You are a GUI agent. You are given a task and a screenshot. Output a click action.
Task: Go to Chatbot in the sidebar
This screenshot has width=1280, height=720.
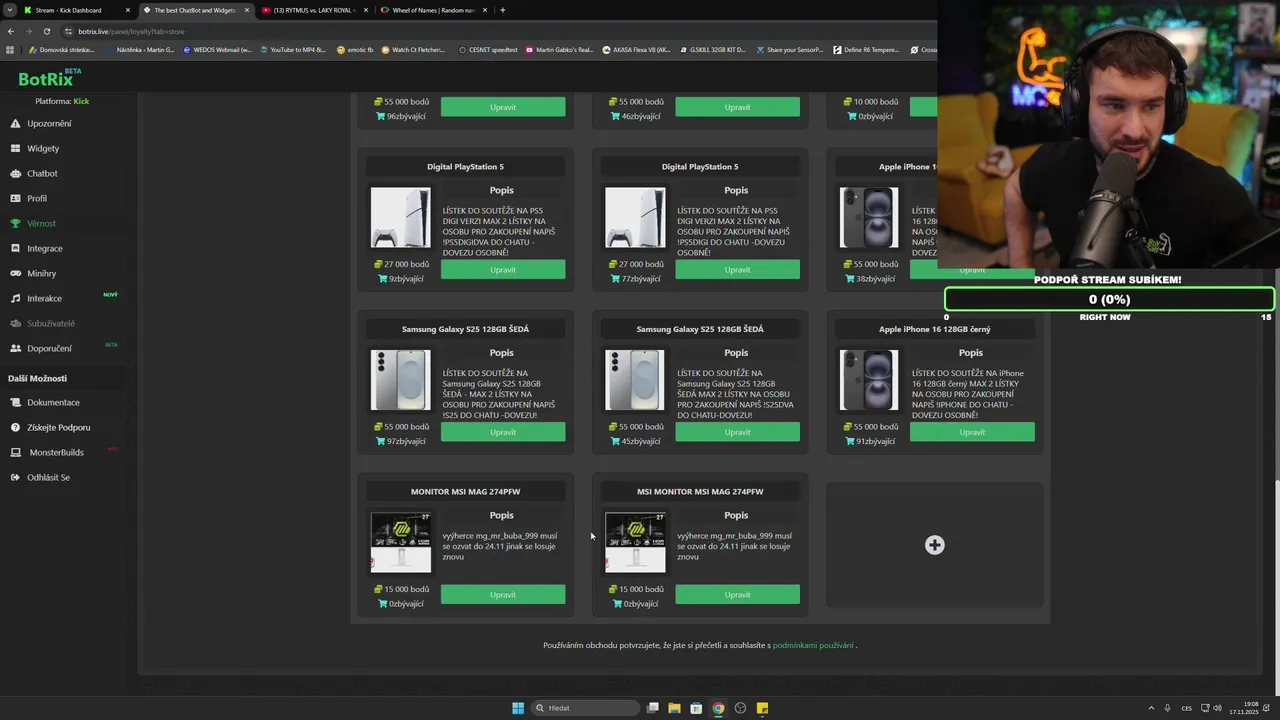pyautogui.click(x=42, y=174)
